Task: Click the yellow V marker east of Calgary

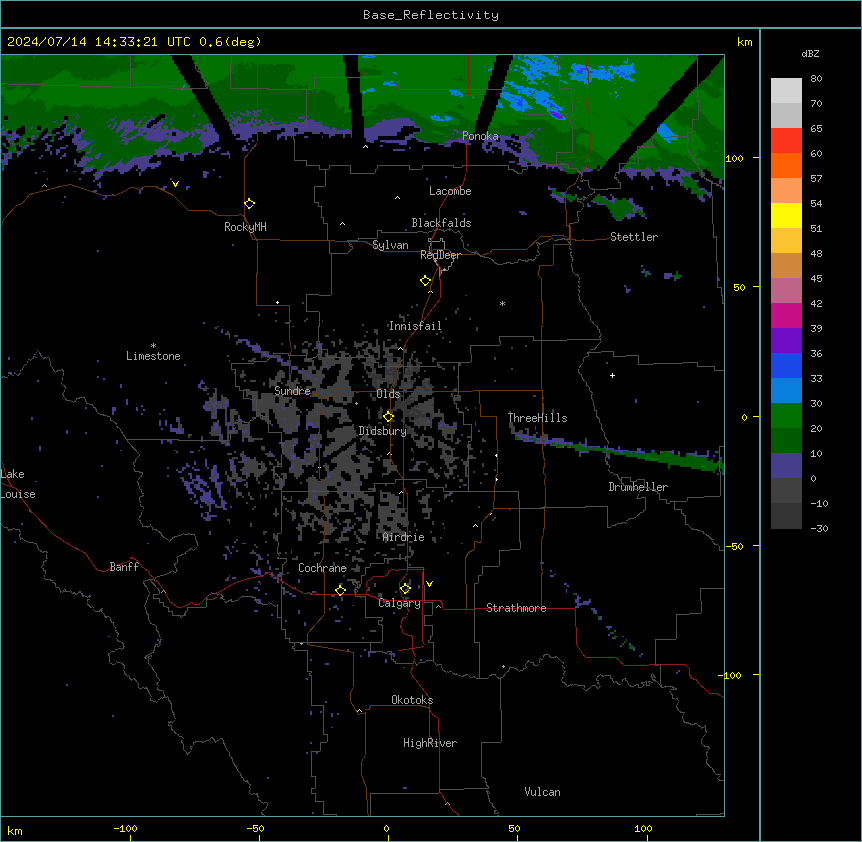Action: click(429, 584)
